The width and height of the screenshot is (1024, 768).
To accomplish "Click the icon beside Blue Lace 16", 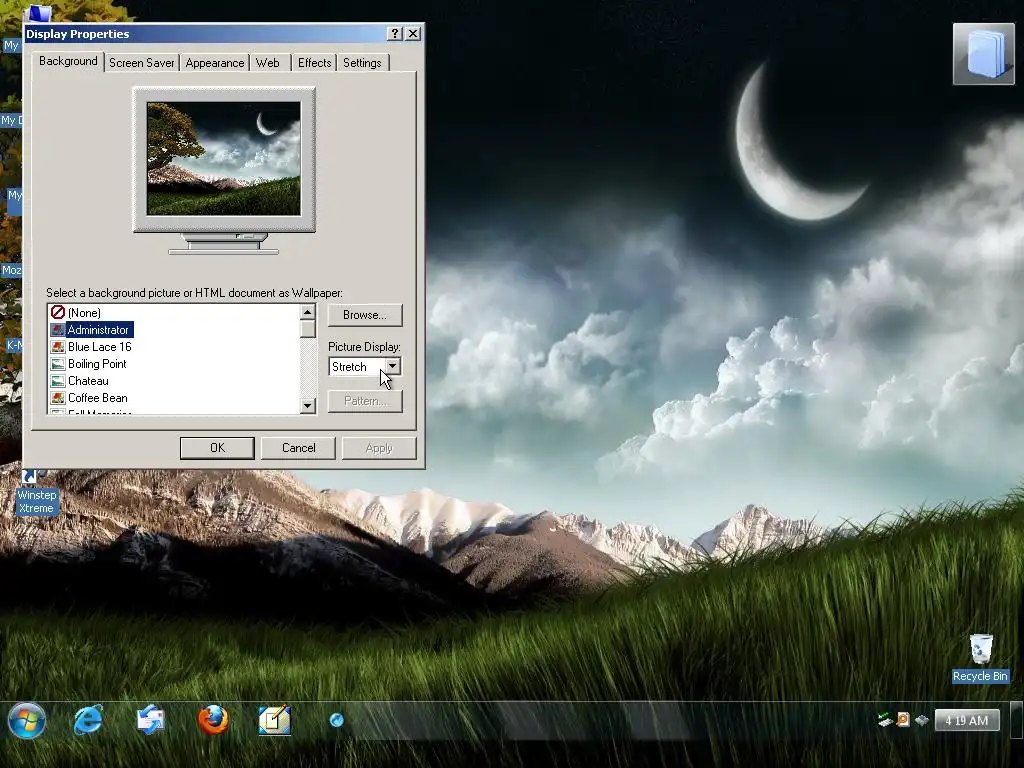I will click(58, 347).
